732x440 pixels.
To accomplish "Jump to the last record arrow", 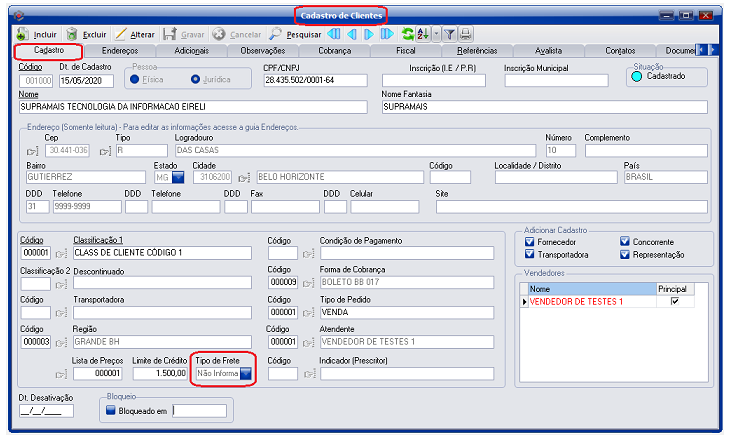I will (x=386, y=34).
